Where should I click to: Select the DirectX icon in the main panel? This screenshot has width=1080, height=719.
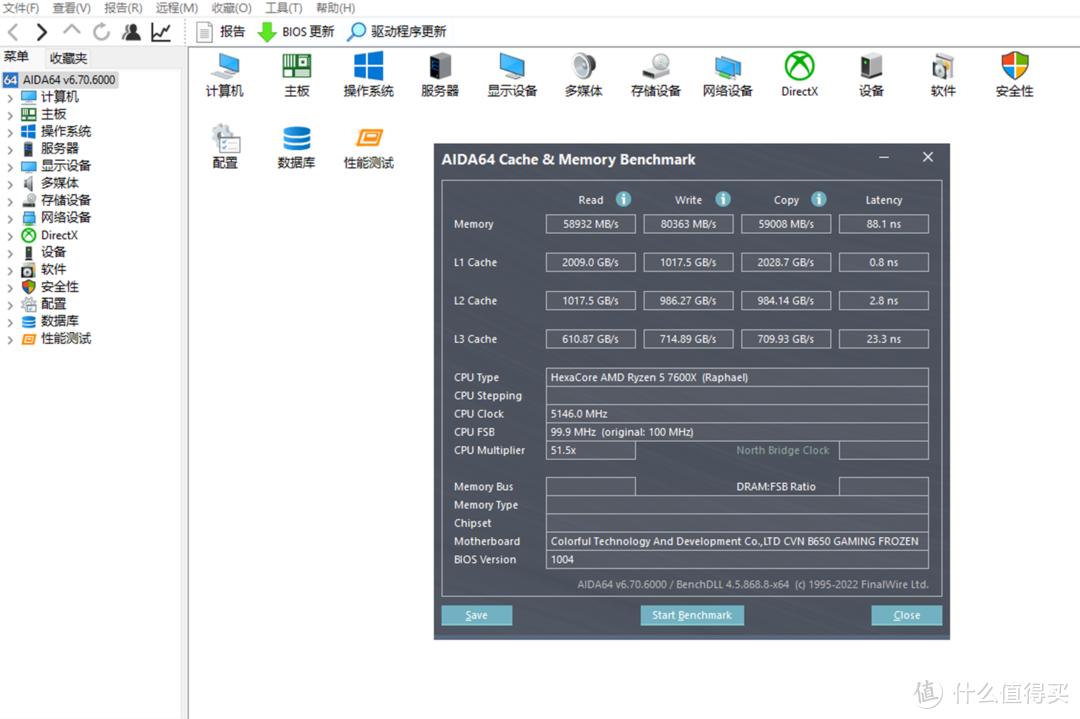pos(799,73)
